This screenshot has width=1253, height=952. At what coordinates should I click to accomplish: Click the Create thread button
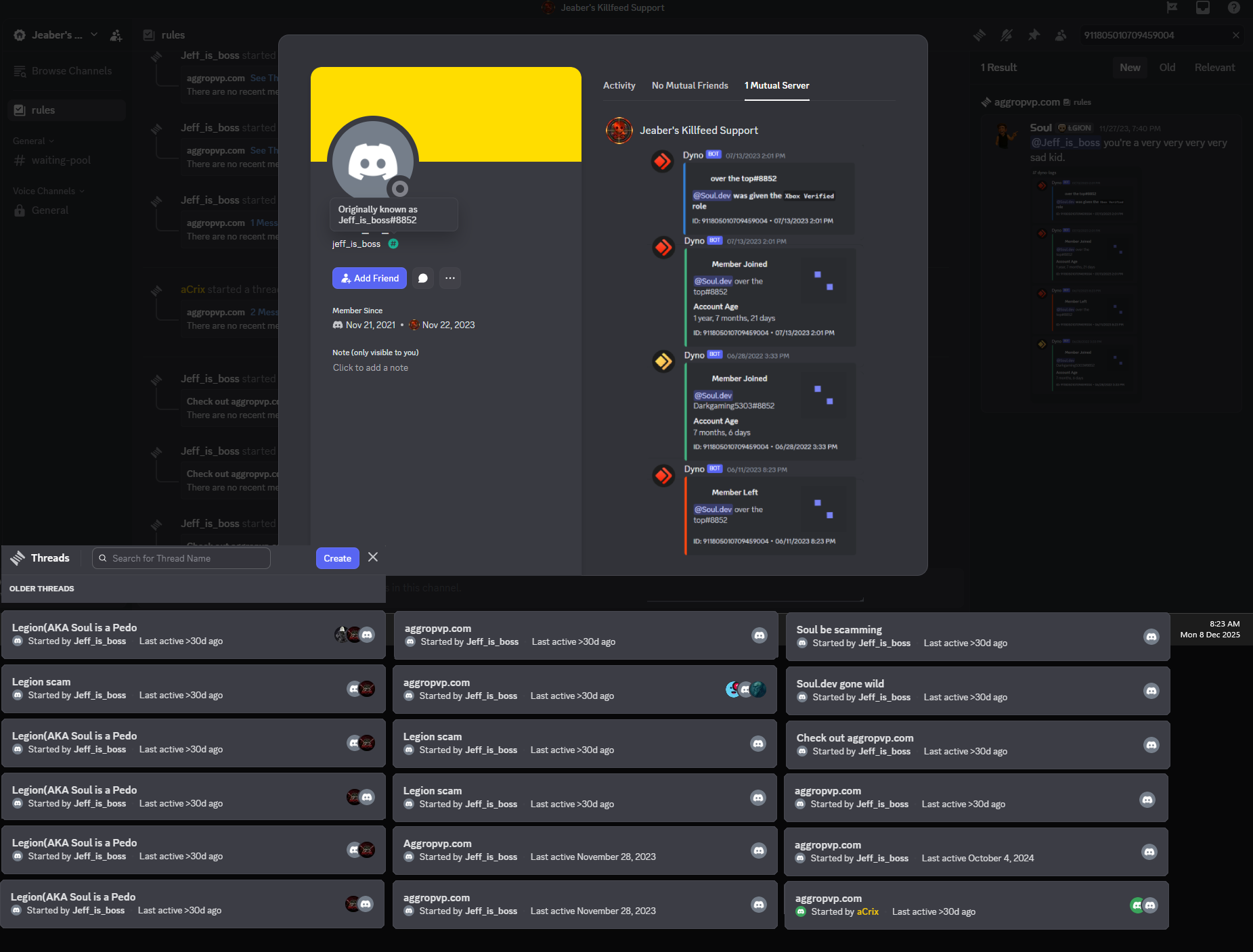tap(337, 558)
